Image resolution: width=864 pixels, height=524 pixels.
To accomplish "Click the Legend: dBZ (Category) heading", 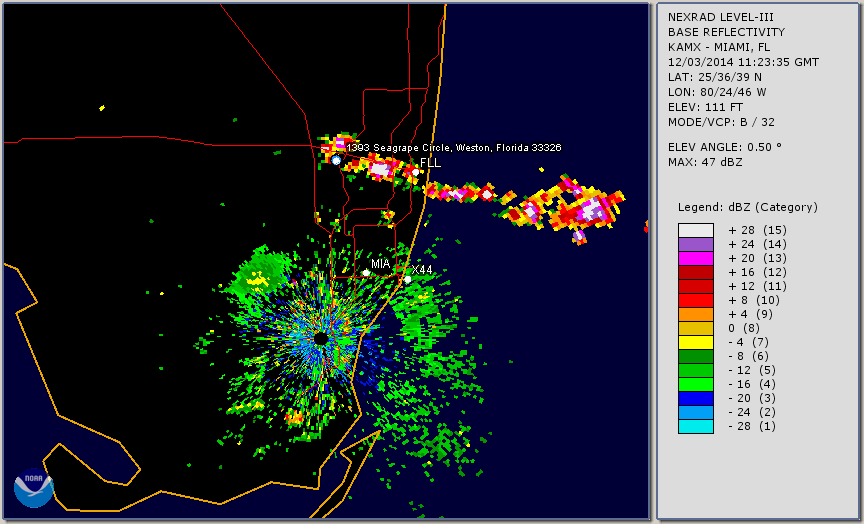I will click(x=748, y=207).
